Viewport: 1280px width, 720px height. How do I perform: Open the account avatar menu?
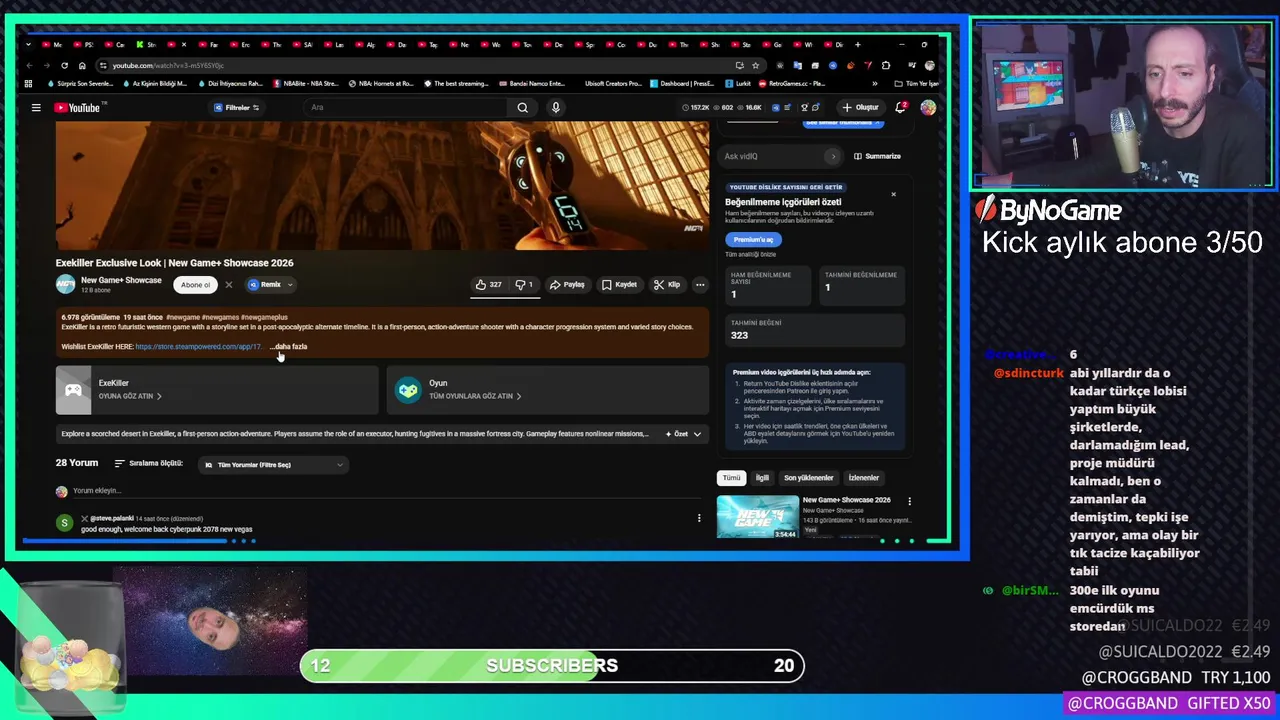(928, 107)
